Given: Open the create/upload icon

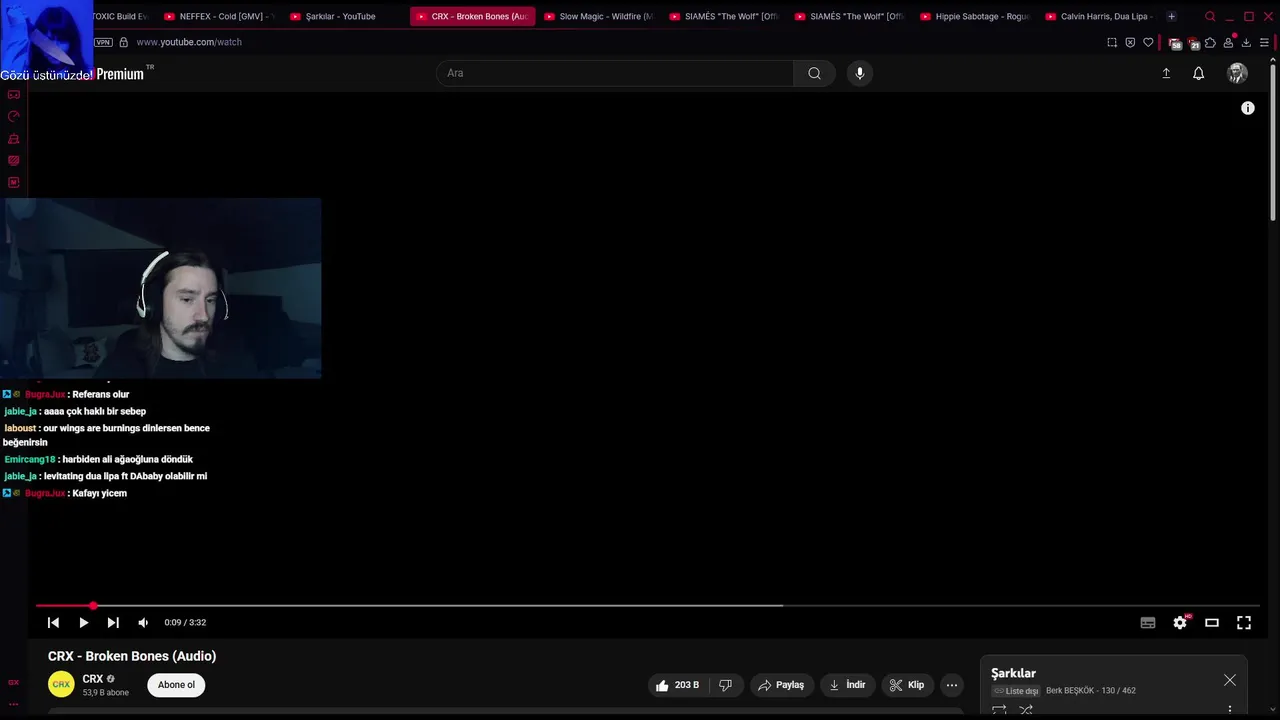Looking at the screenshot, I should pos(1166,73).
